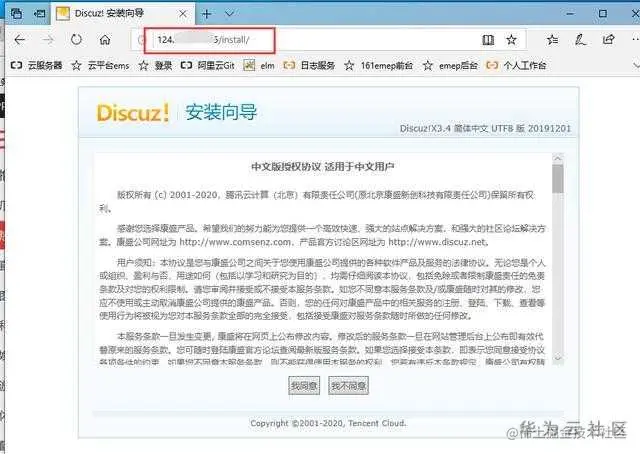640x454 pixels.
Task: Expand tab preview chevron in tab bar
Action: point(229,14)
